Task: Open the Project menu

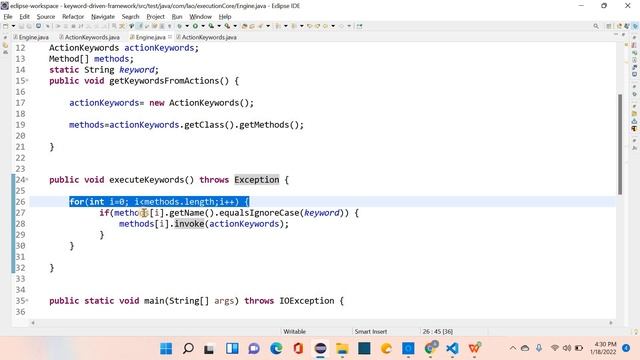Action: click(156, 17)
